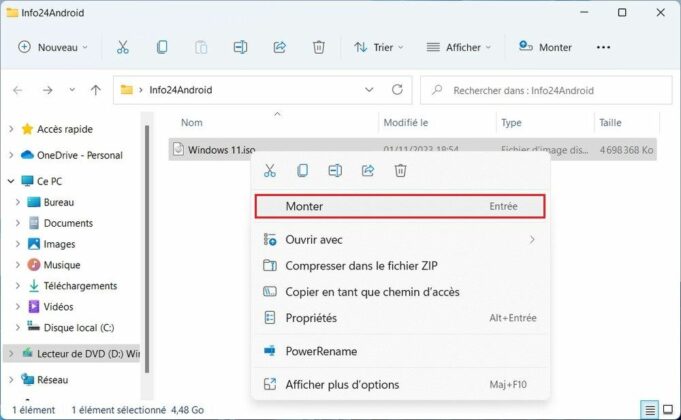Click the Rename icon in the context menu
Image resolution: width=681 pixels, height=420 pixels.
(x=335, y=171)
